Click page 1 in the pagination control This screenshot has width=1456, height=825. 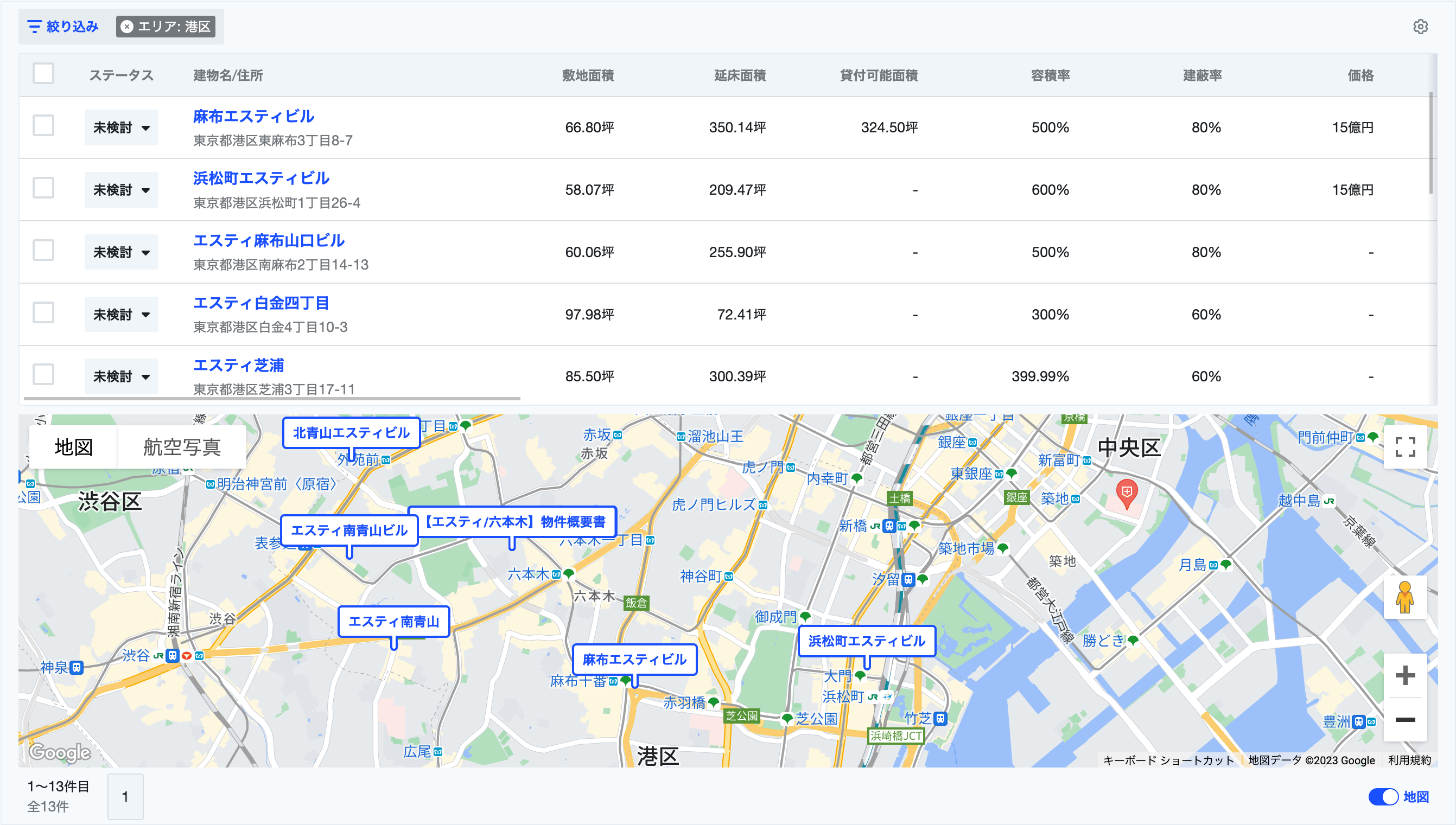125,796
